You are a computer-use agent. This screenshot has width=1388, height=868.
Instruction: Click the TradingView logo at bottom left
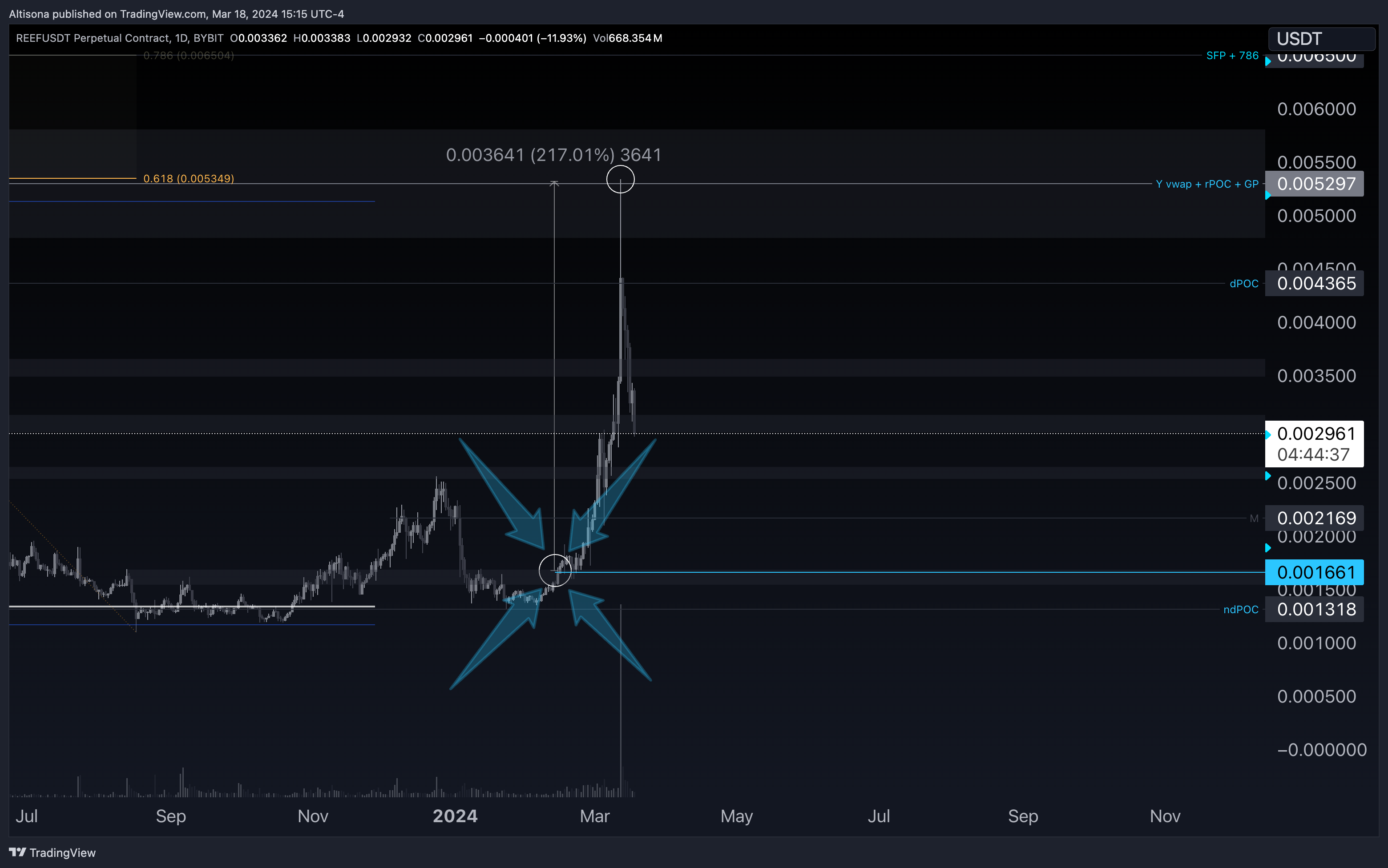tap(52, 852)
